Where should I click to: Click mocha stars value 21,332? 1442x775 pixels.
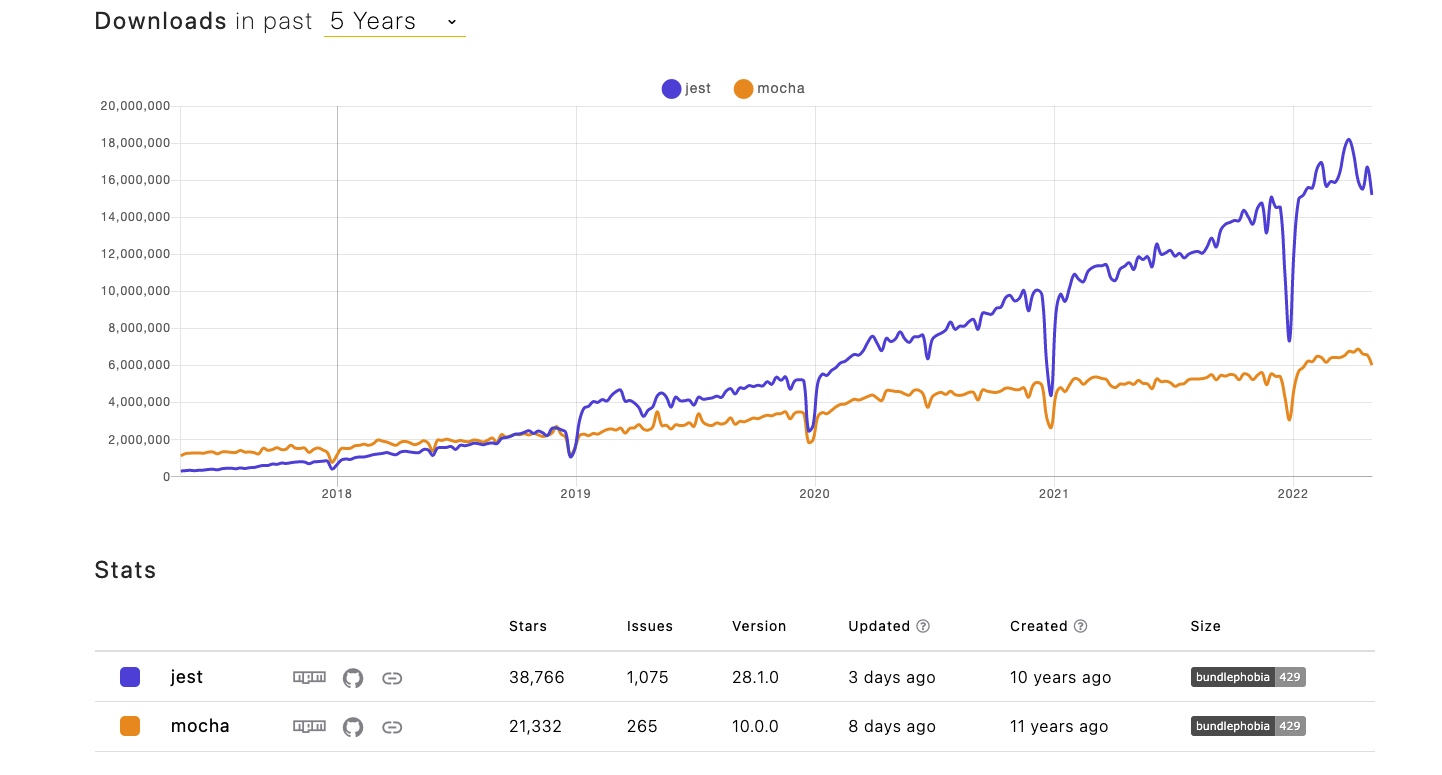(535, 726)
